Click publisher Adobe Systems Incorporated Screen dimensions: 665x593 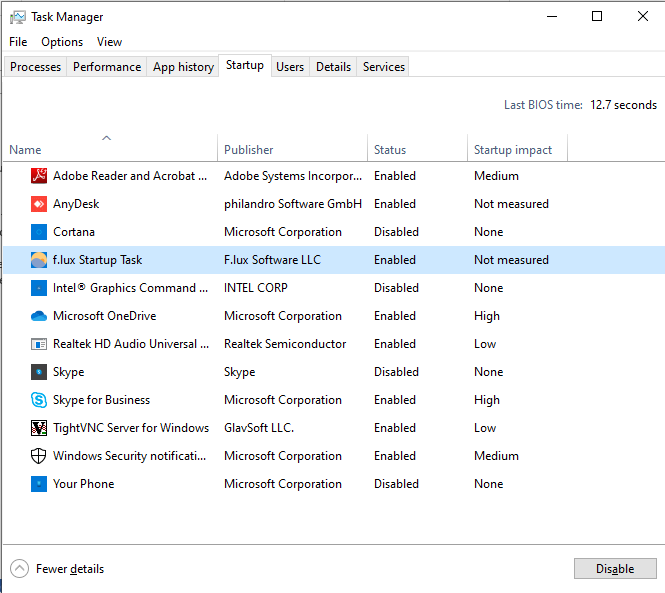click(x=293, y=176)
